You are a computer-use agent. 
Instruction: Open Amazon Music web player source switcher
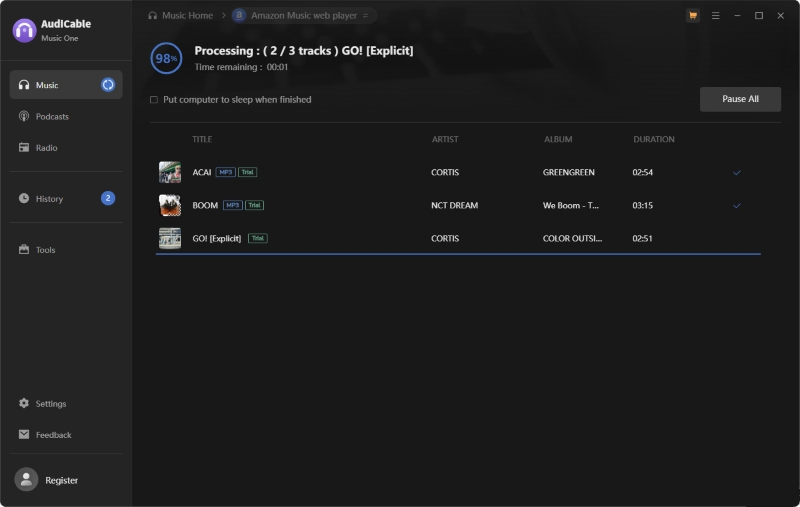tap(304, 15)
